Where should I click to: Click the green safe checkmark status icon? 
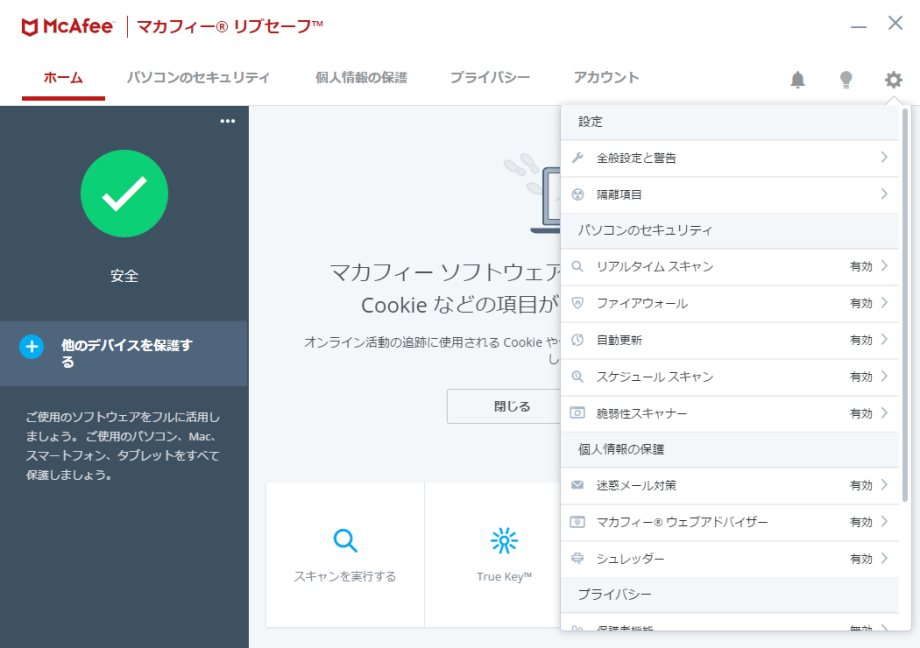124,194
